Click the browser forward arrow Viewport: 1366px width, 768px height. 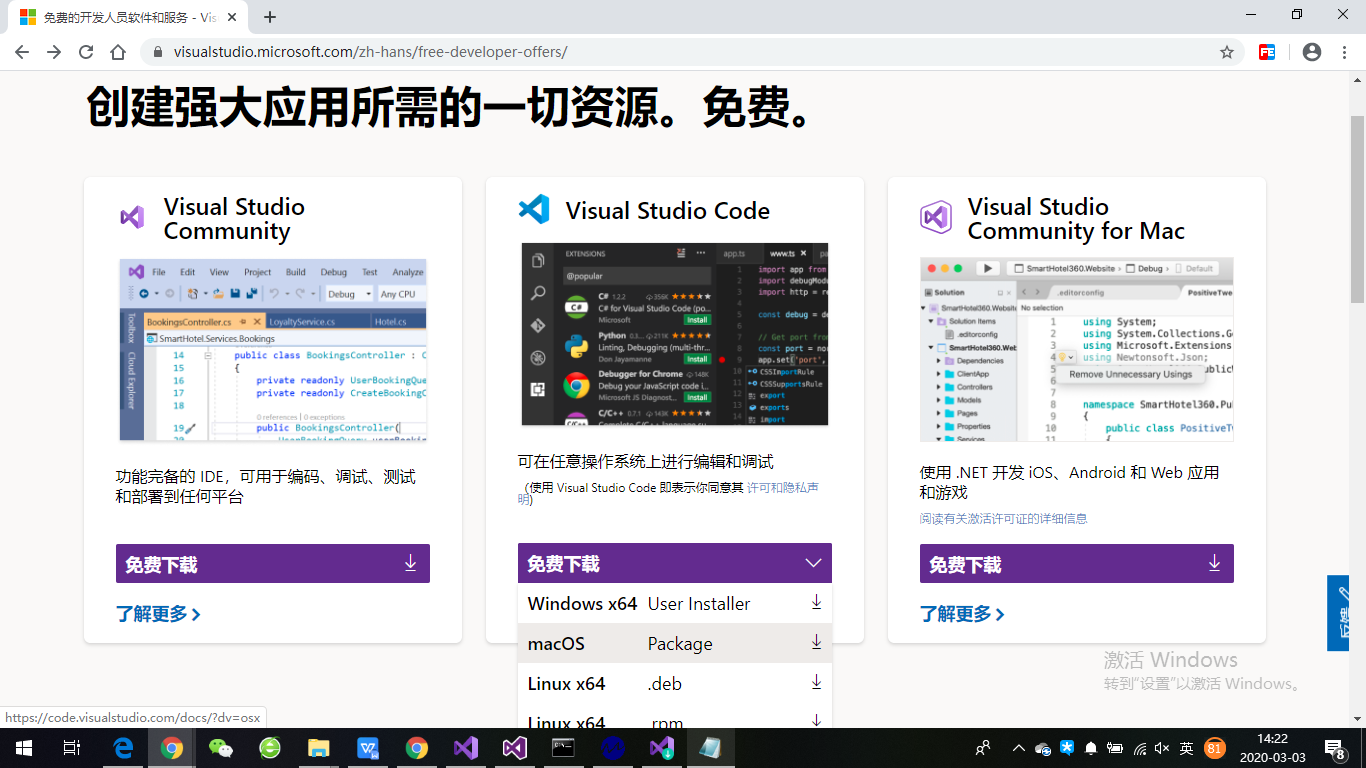click(x=54, y=52)
